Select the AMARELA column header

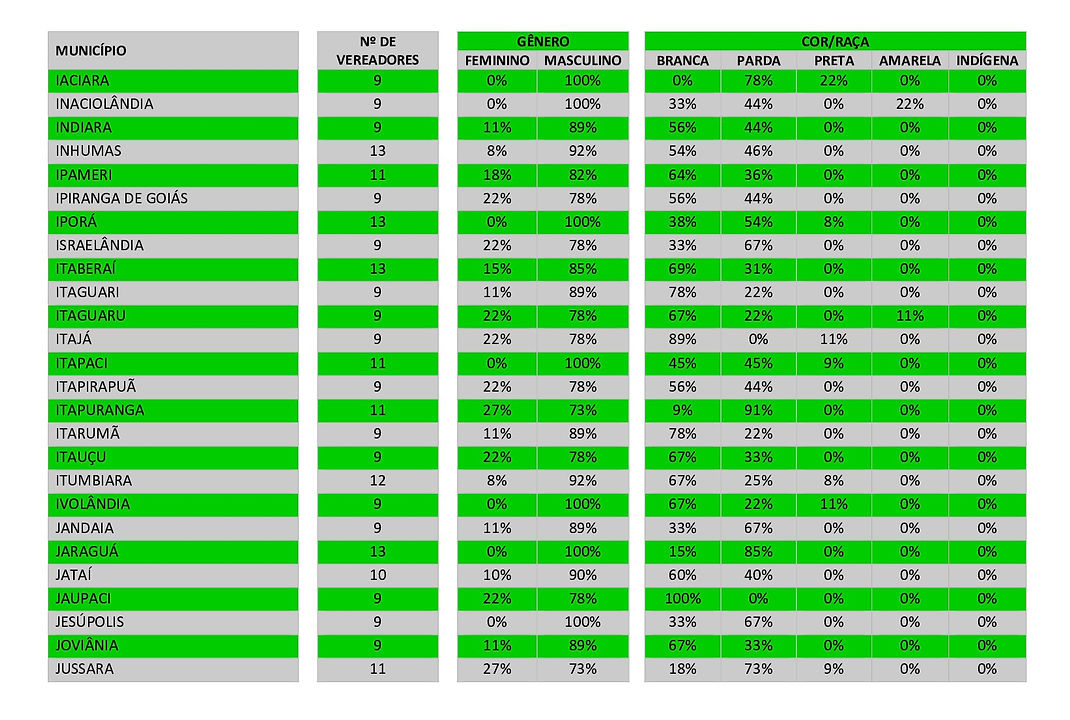tap(910, 60)
